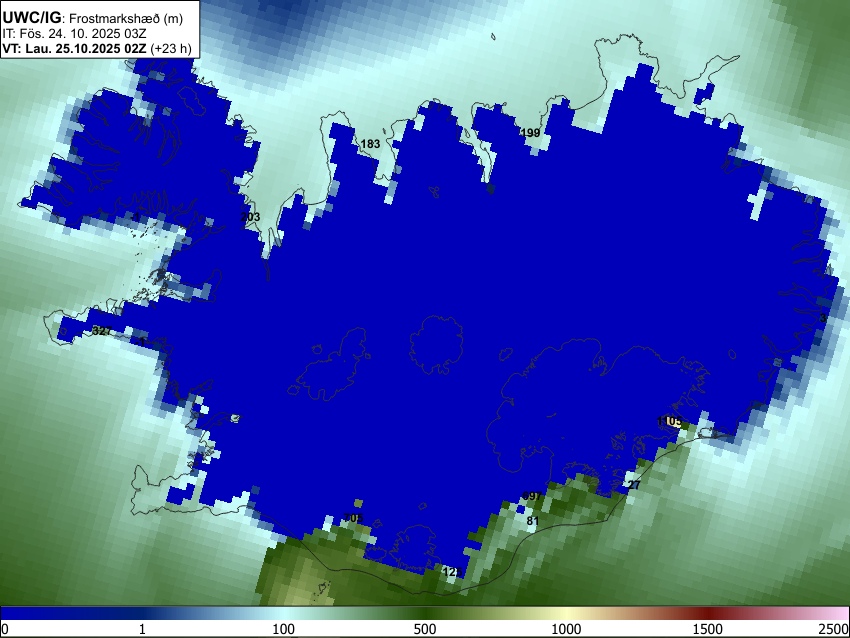Viewport: 850px width, 638px height.
Task: Click the color scale label '500'
Action: (424, 629)
